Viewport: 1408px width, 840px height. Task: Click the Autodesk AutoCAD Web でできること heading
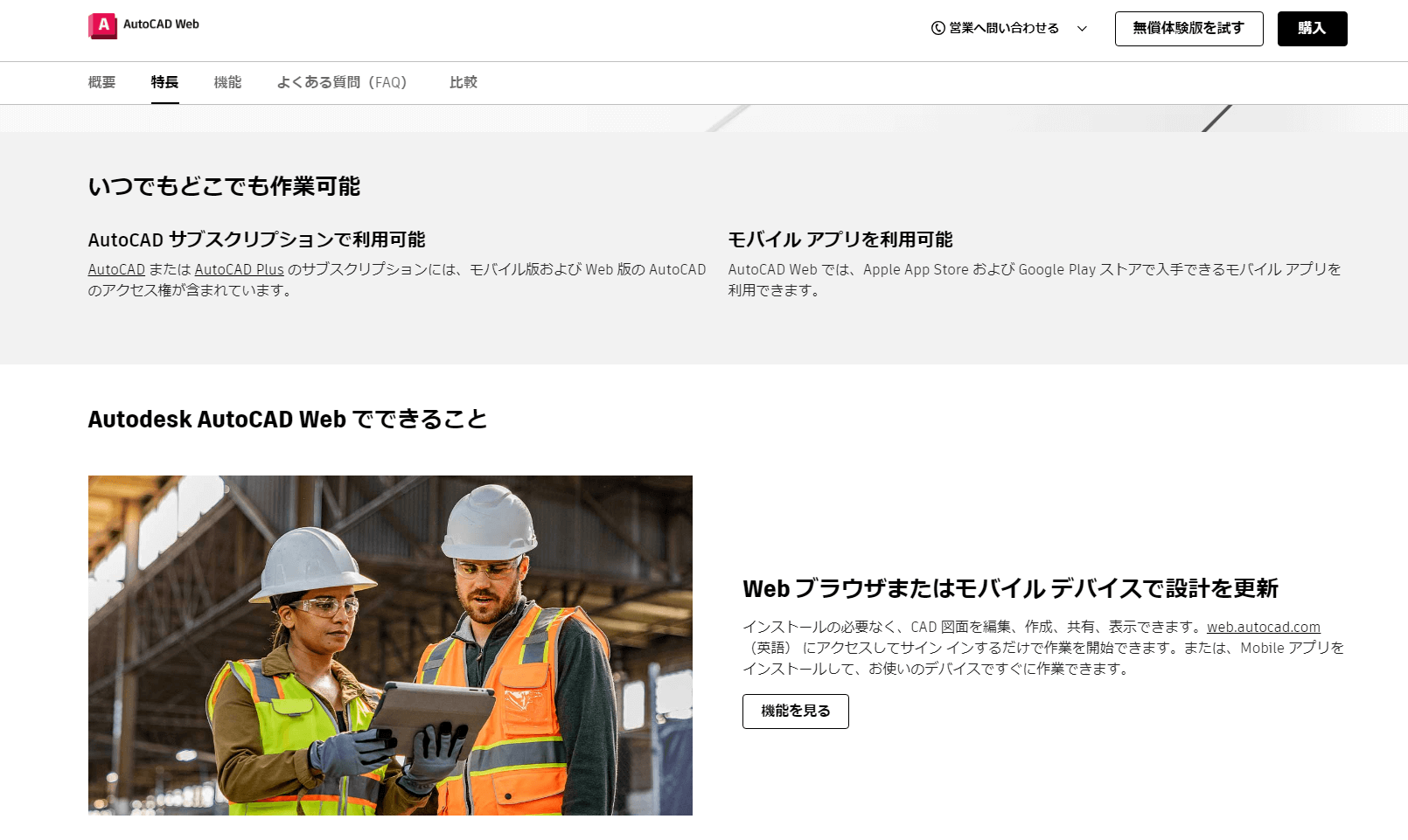click(288, 420)
